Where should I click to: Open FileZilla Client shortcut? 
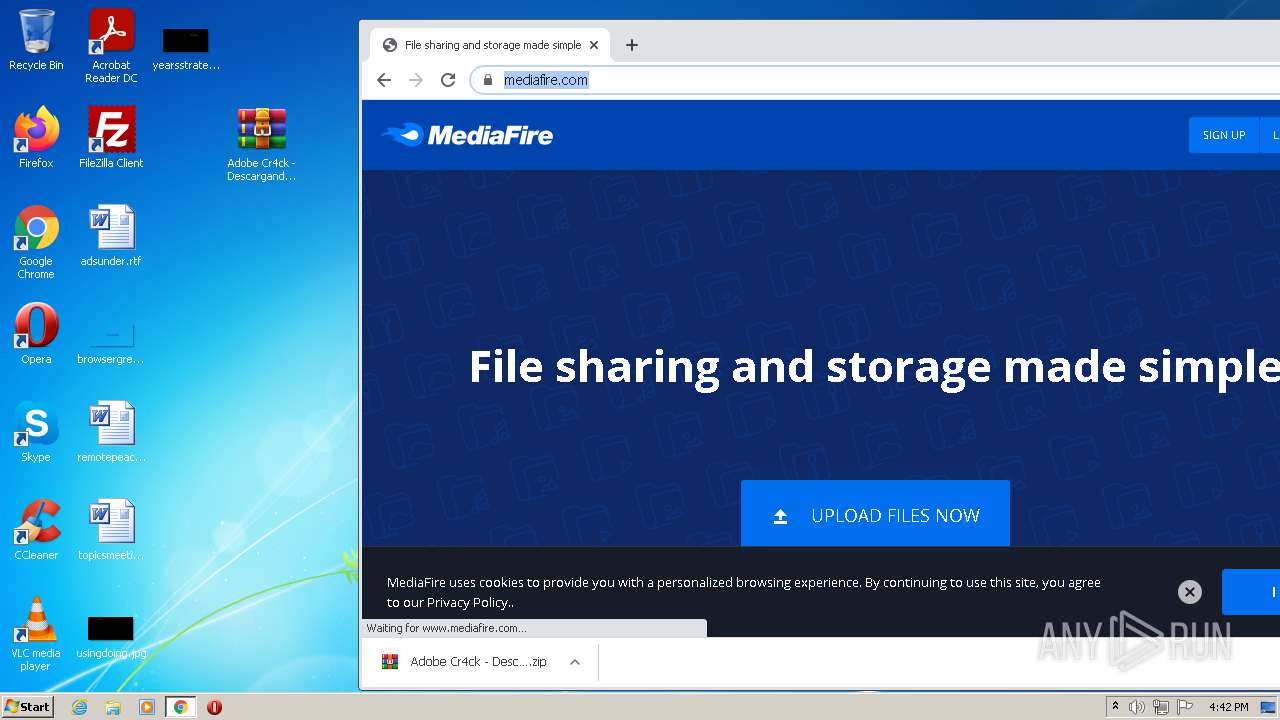(111, 138)
